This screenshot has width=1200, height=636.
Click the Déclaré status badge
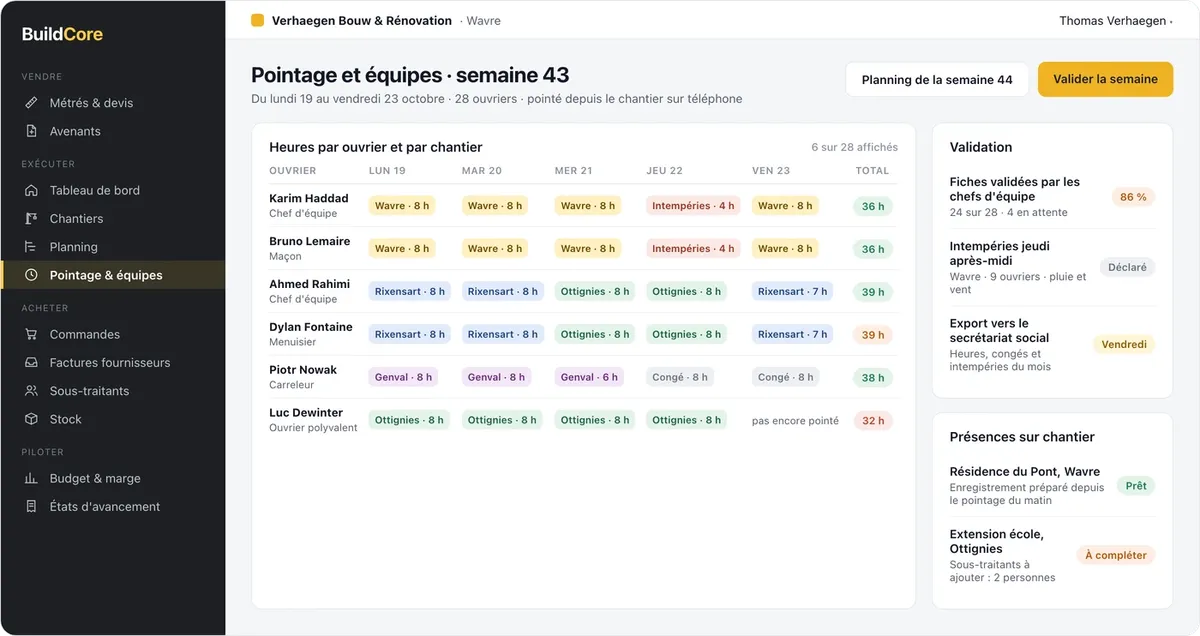point(1127,267)
